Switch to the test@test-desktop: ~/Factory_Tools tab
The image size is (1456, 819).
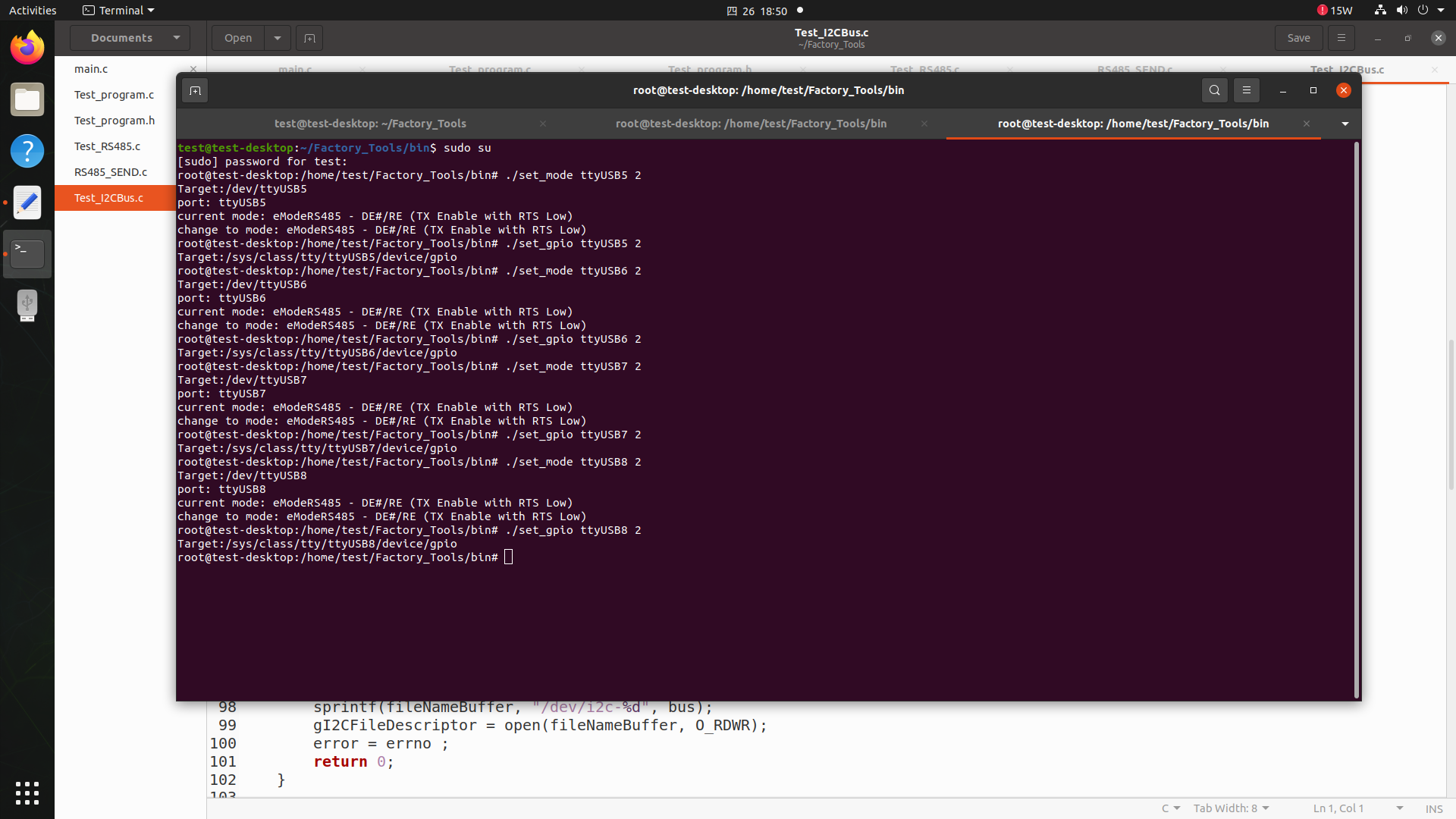pyautogui.click(x=370, y=123)
